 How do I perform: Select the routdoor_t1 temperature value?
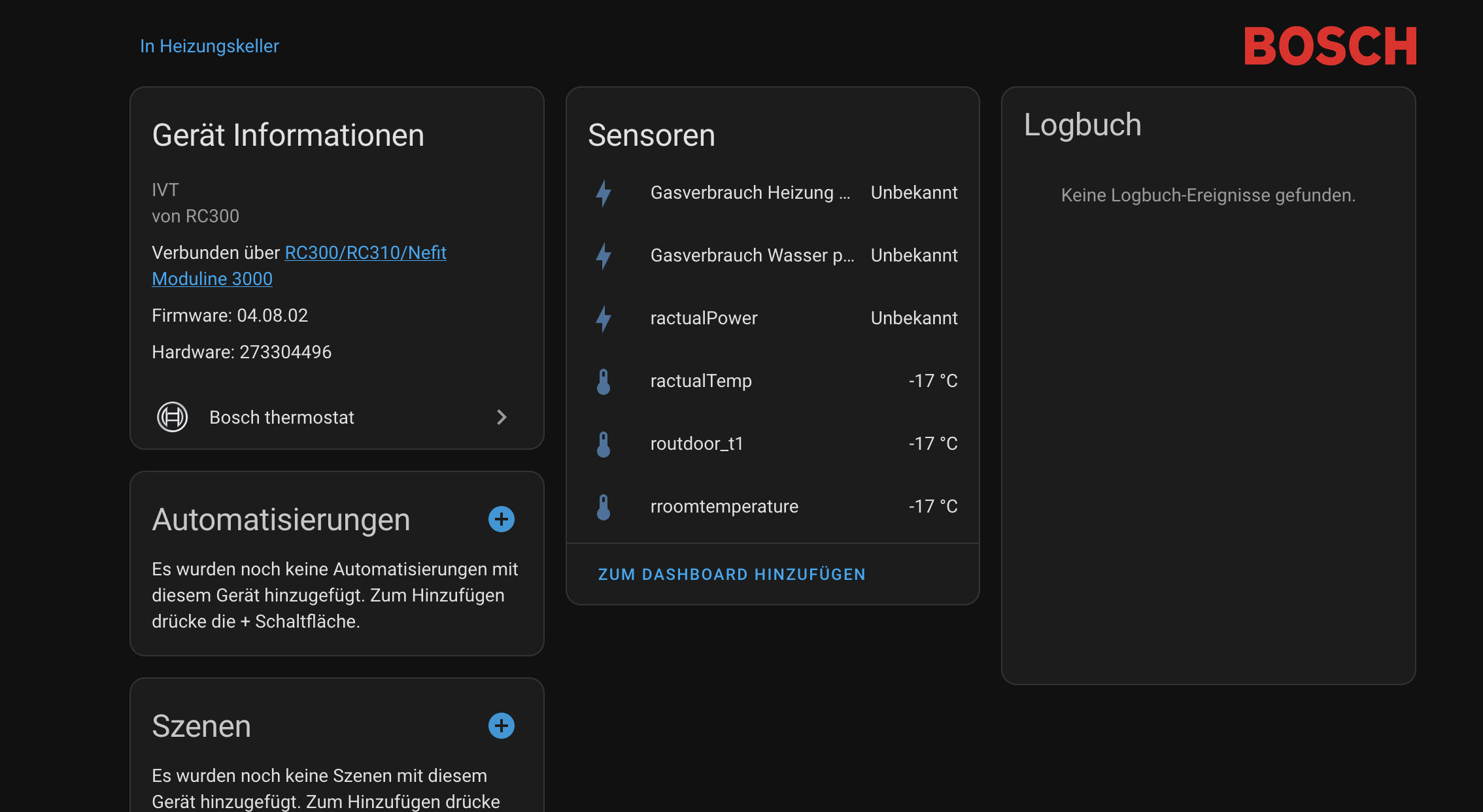click(932, 444)
